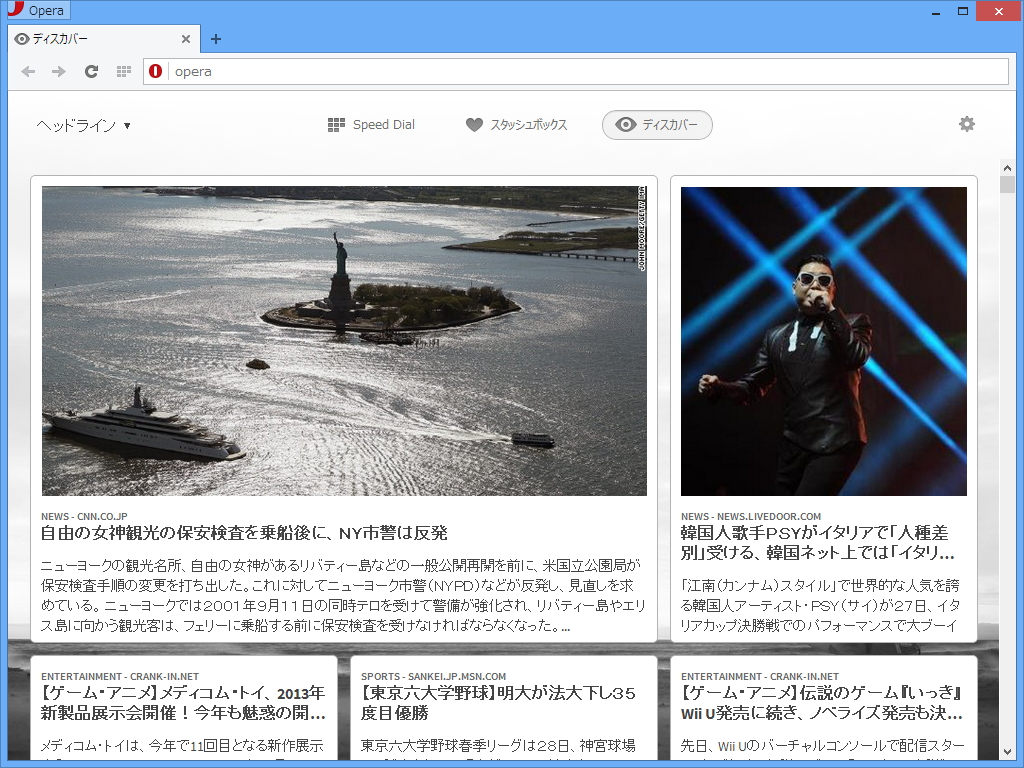Click the PSY article summary text
The width and height of the screenshot is (1024, 768).
point(820,605)
